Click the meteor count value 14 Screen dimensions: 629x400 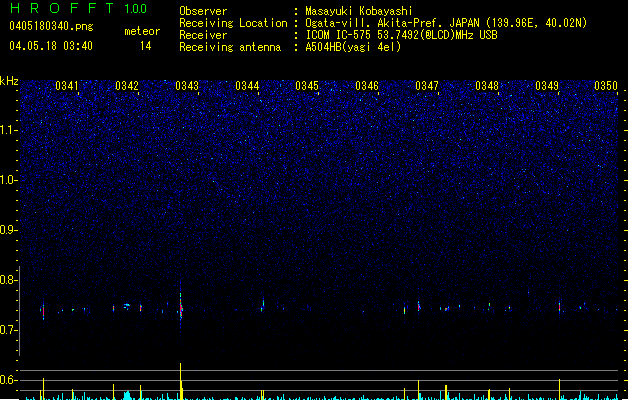pos(146,46)
